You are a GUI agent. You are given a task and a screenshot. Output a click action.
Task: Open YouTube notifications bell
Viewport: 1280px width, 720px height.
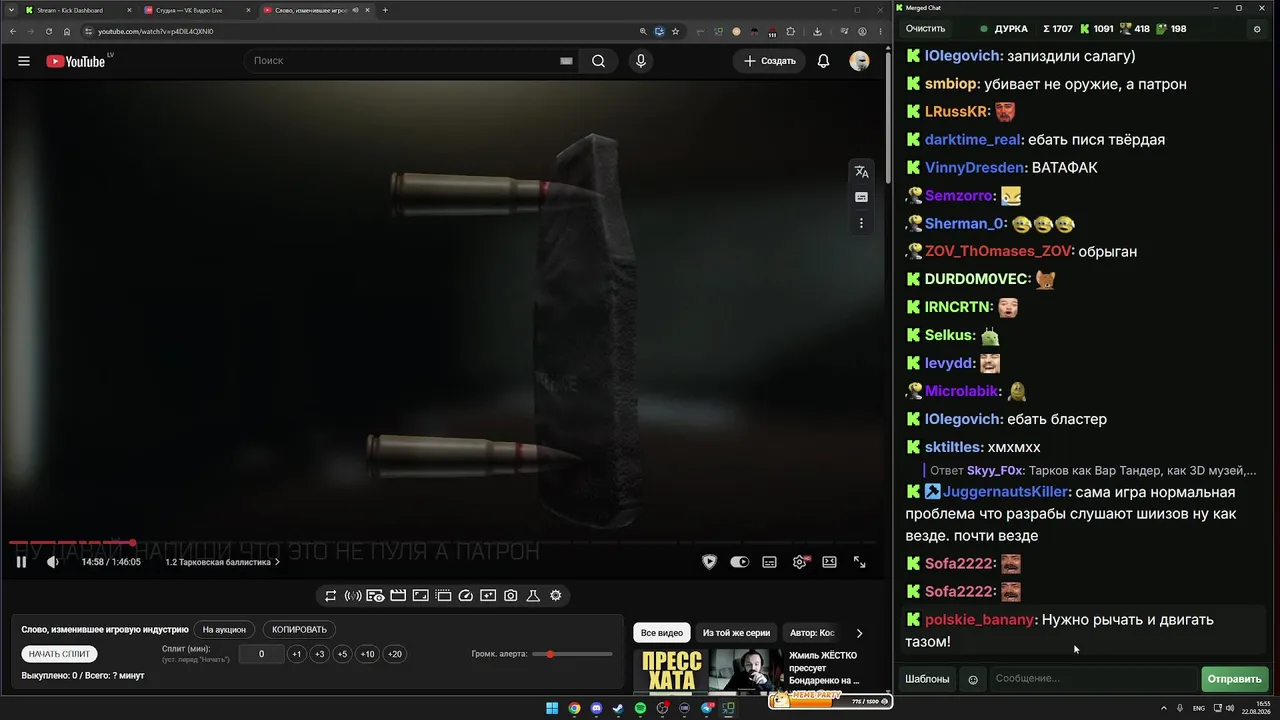[823, 61]
